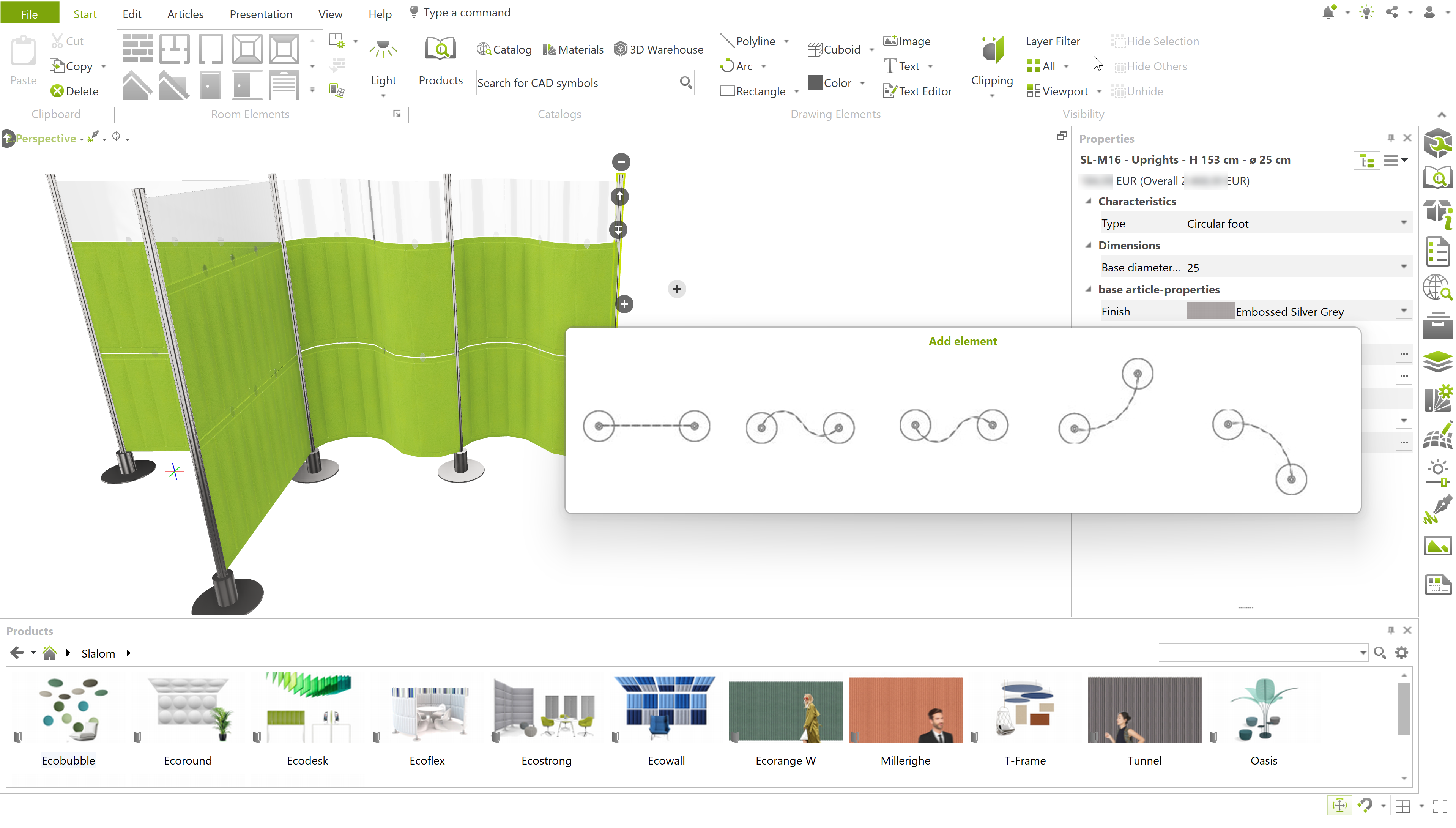Image resolution: width=1456 pixels, height=828 pixels.
Task: Open the Base diameter dropdown
Action: (1404, 266)
